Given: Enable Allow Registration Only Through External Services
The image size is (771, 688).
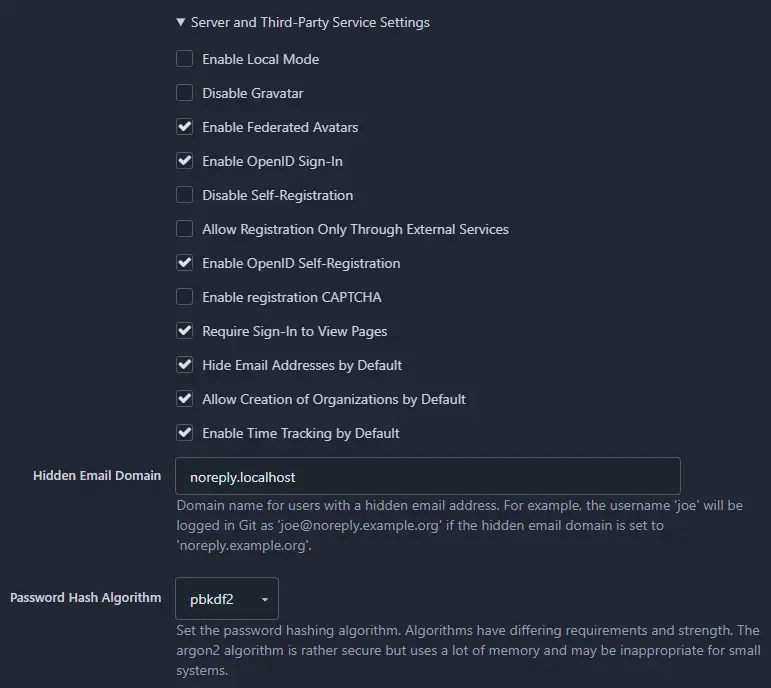Looking at the screenshot, I should pyautogui.click(x=184, y=229).
